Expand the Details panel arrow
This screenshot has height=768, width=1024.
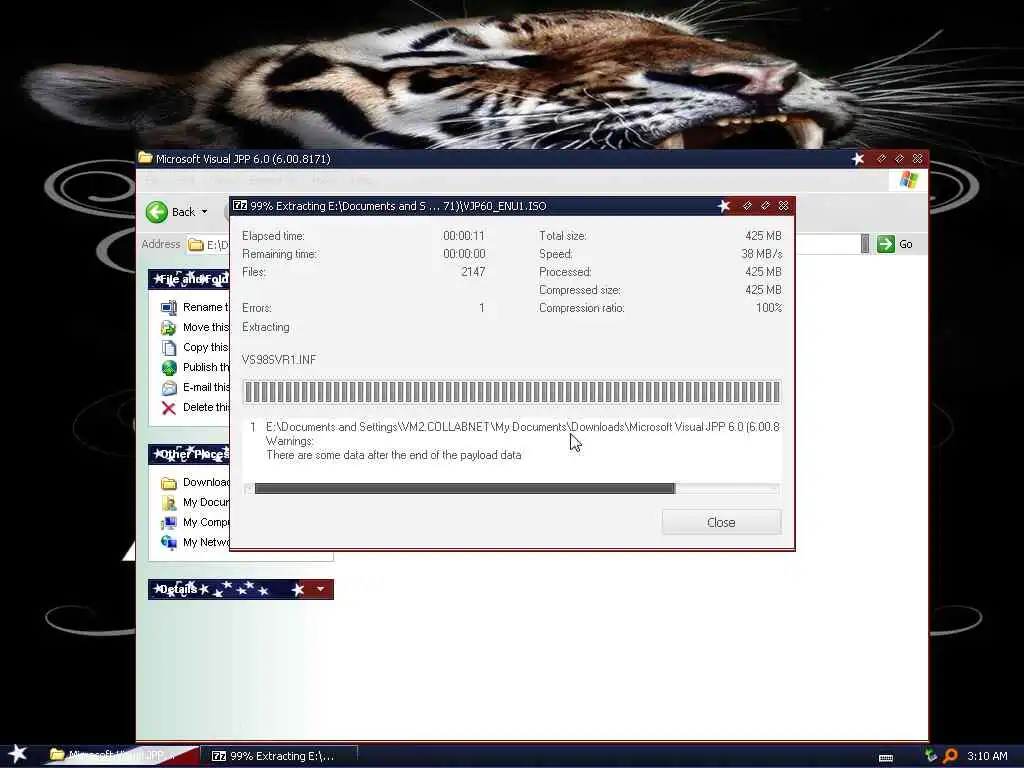tap(320, 589)
